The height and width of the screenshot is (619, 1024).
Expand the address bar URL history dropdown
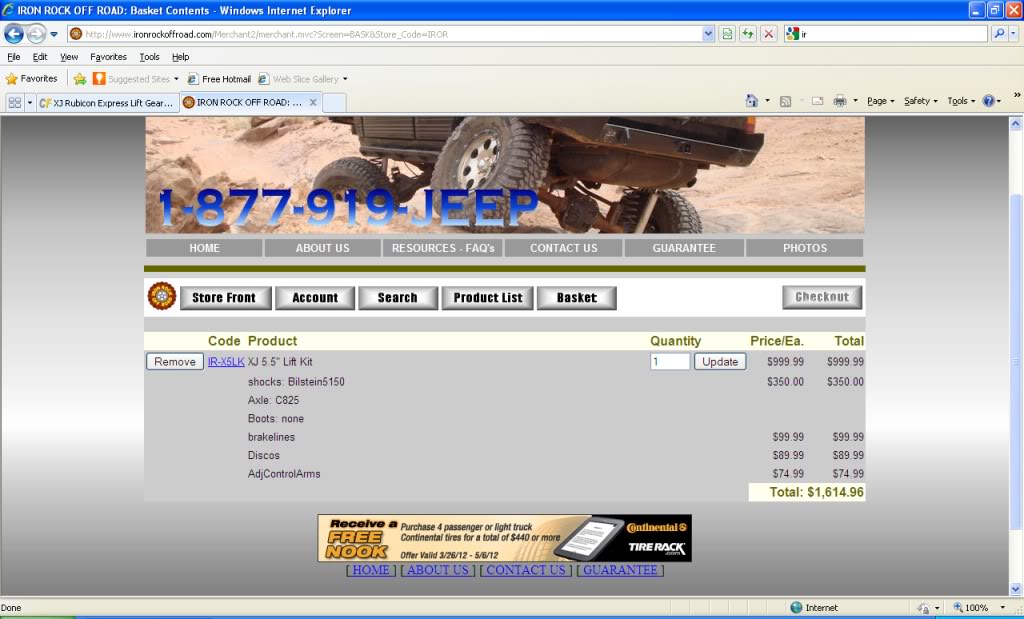[x=708, y=34]
